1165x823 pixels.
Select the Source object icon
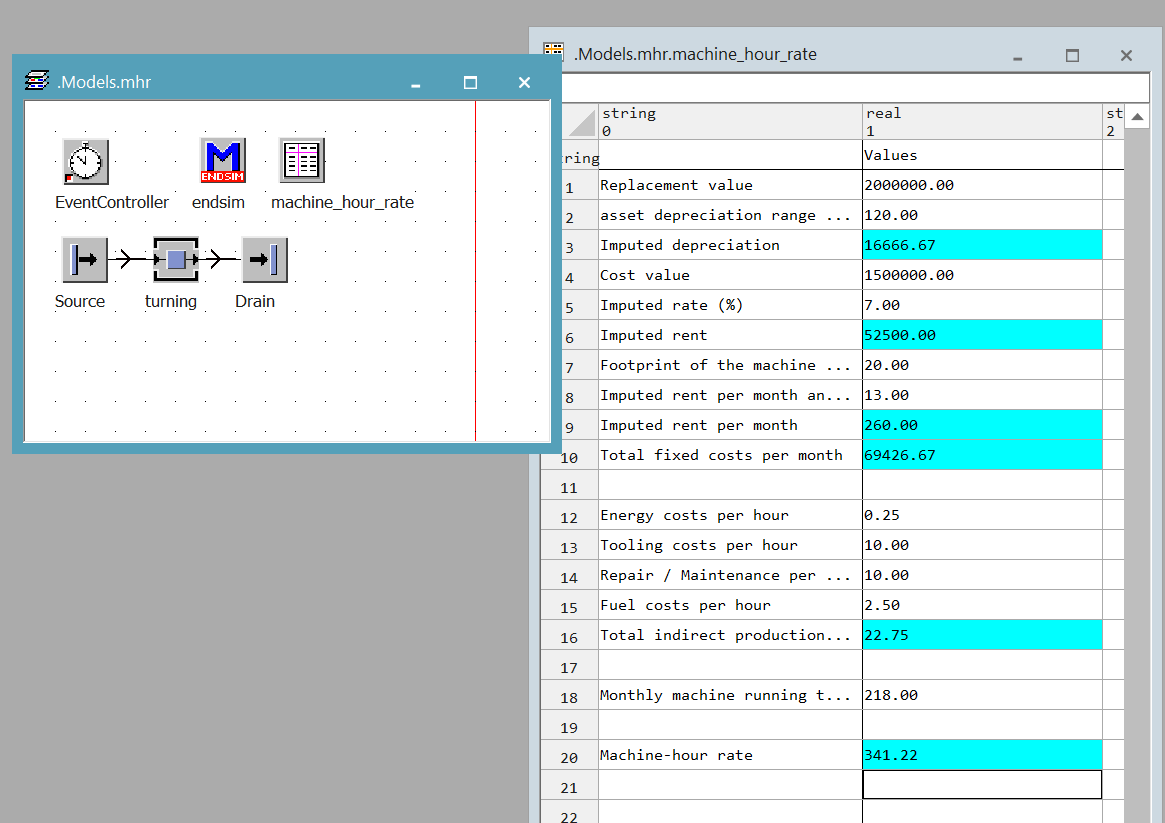tap(84, 260)
